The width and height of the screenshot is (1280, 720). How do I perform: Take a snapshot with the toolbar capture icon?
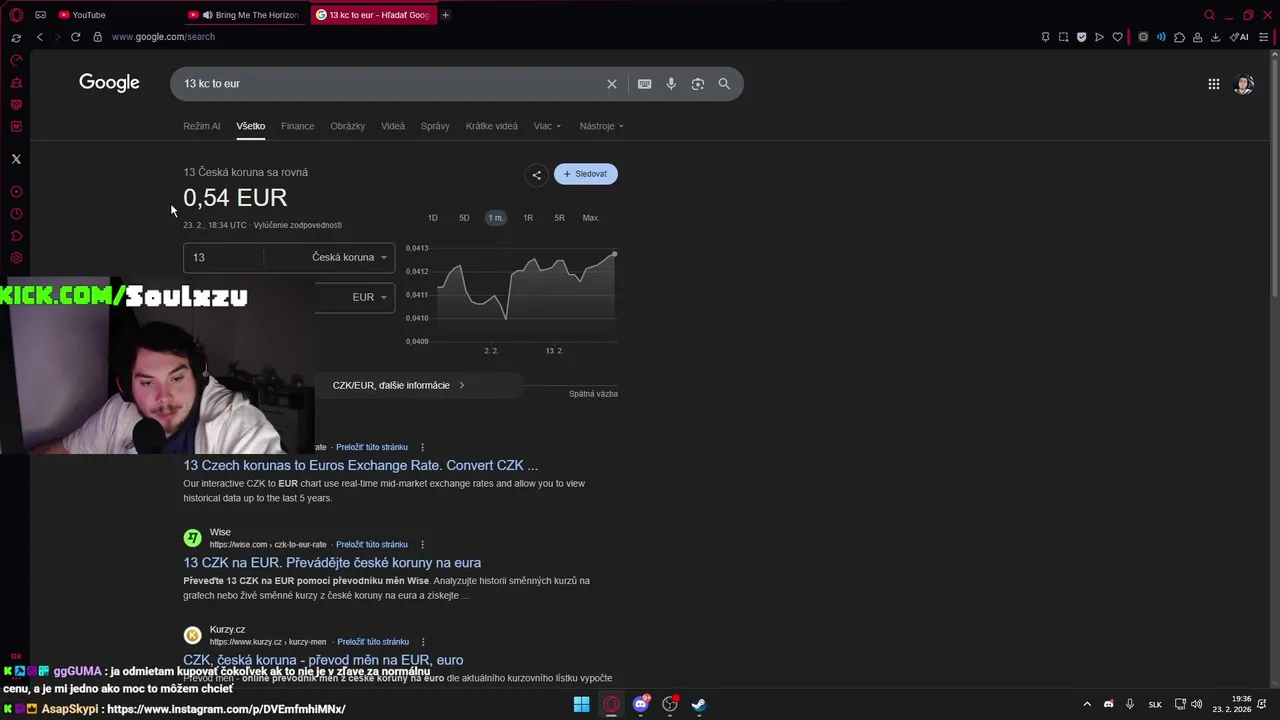1064,37
